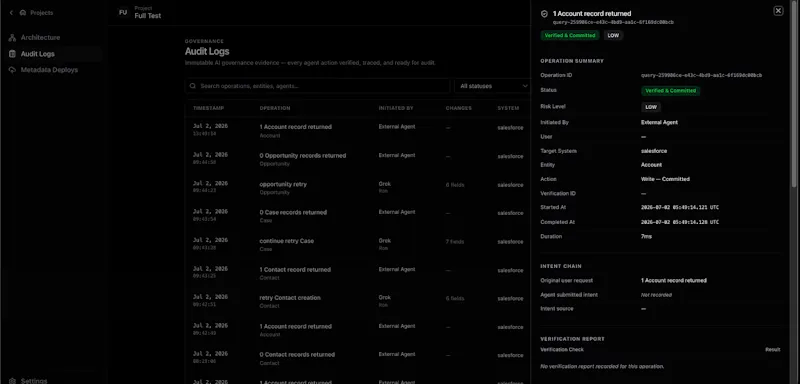Click Write — Committed action value
This screenshot has width=800, height=384.
[x=665, y=179]
